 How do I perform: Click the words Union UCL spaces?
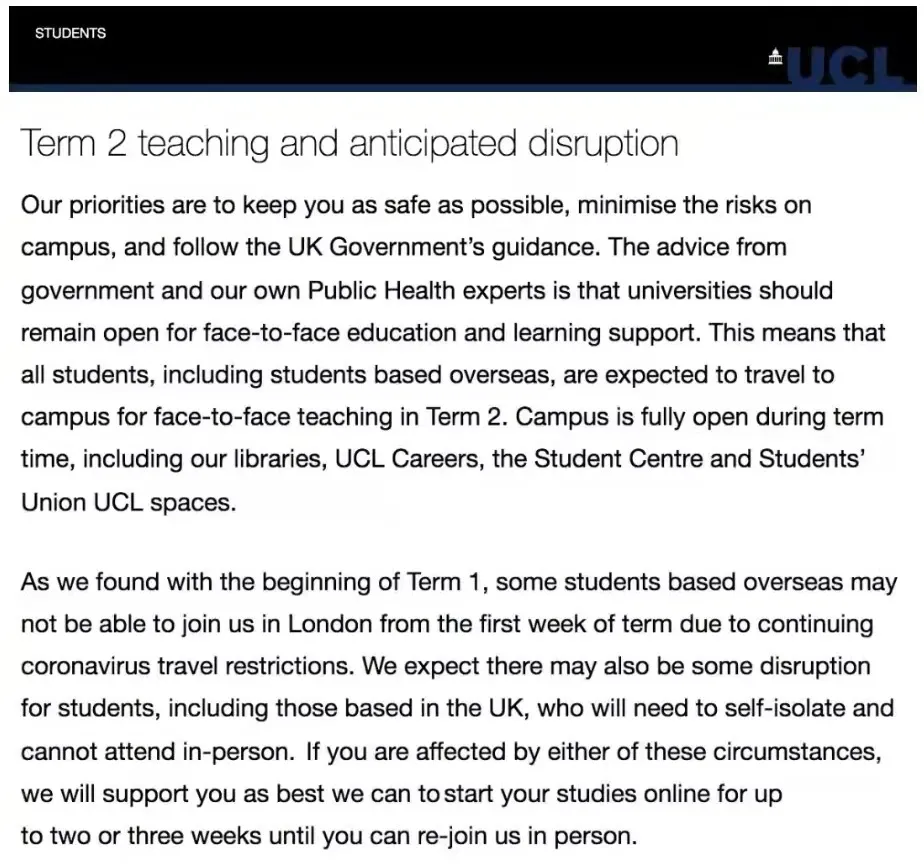(128, 502)
